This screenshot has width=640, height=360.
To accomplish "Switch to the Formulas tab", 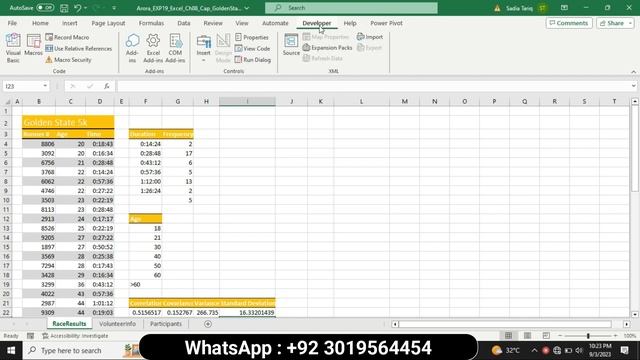I will [x=151, y=23].
